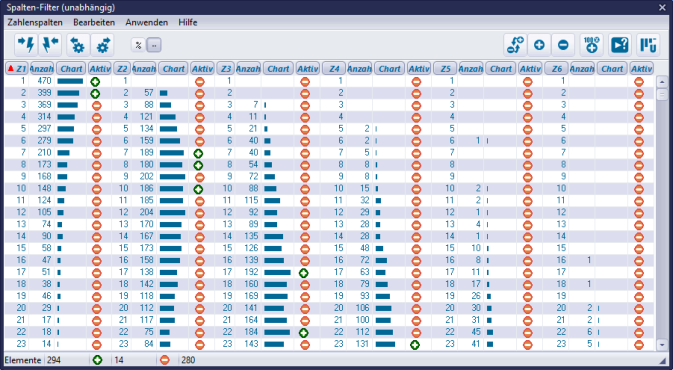The image size is (673, 370).
Task: Click the gear with left arrow icon
Action: [78, 45]
